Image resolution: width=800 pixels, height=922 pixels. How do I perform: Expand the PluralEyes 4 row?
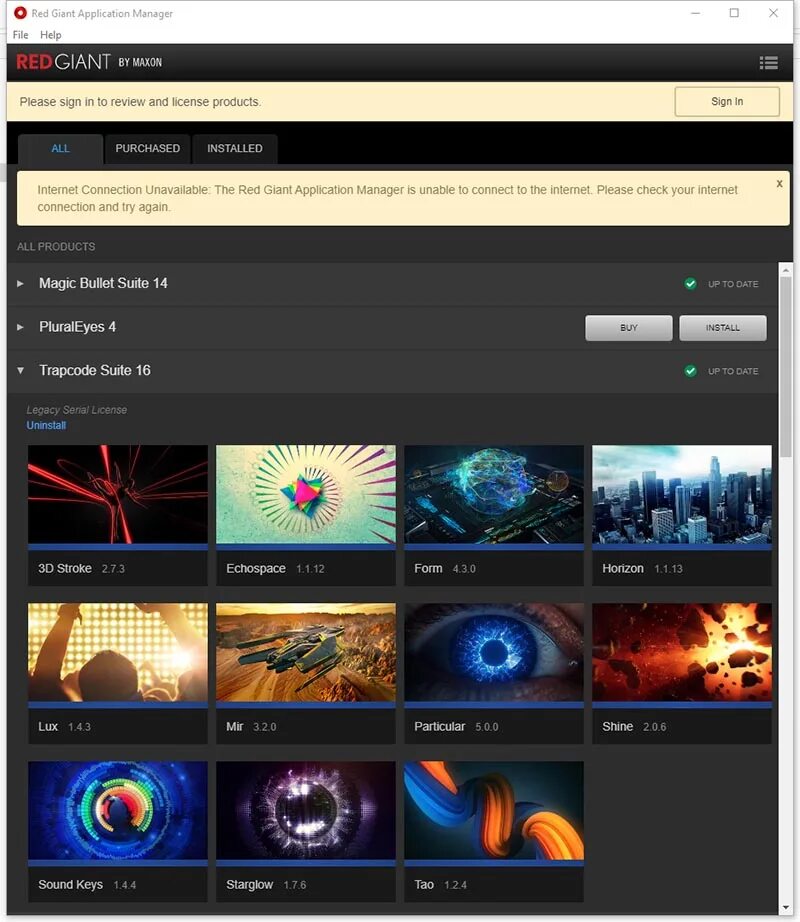[21, 327]
